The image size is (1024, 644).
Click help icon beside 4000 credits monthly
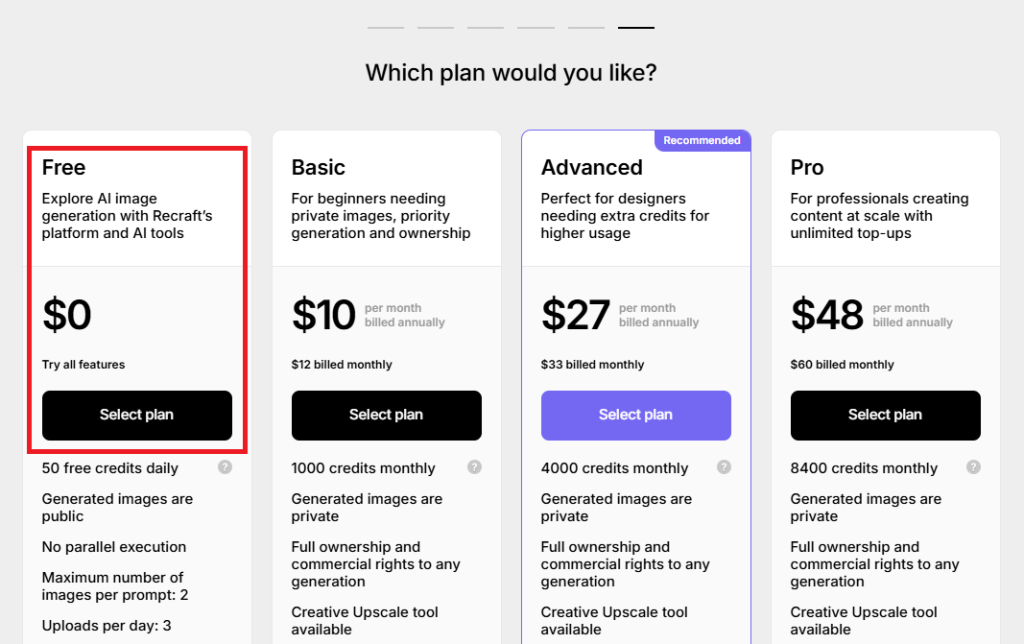coord(724,467)
